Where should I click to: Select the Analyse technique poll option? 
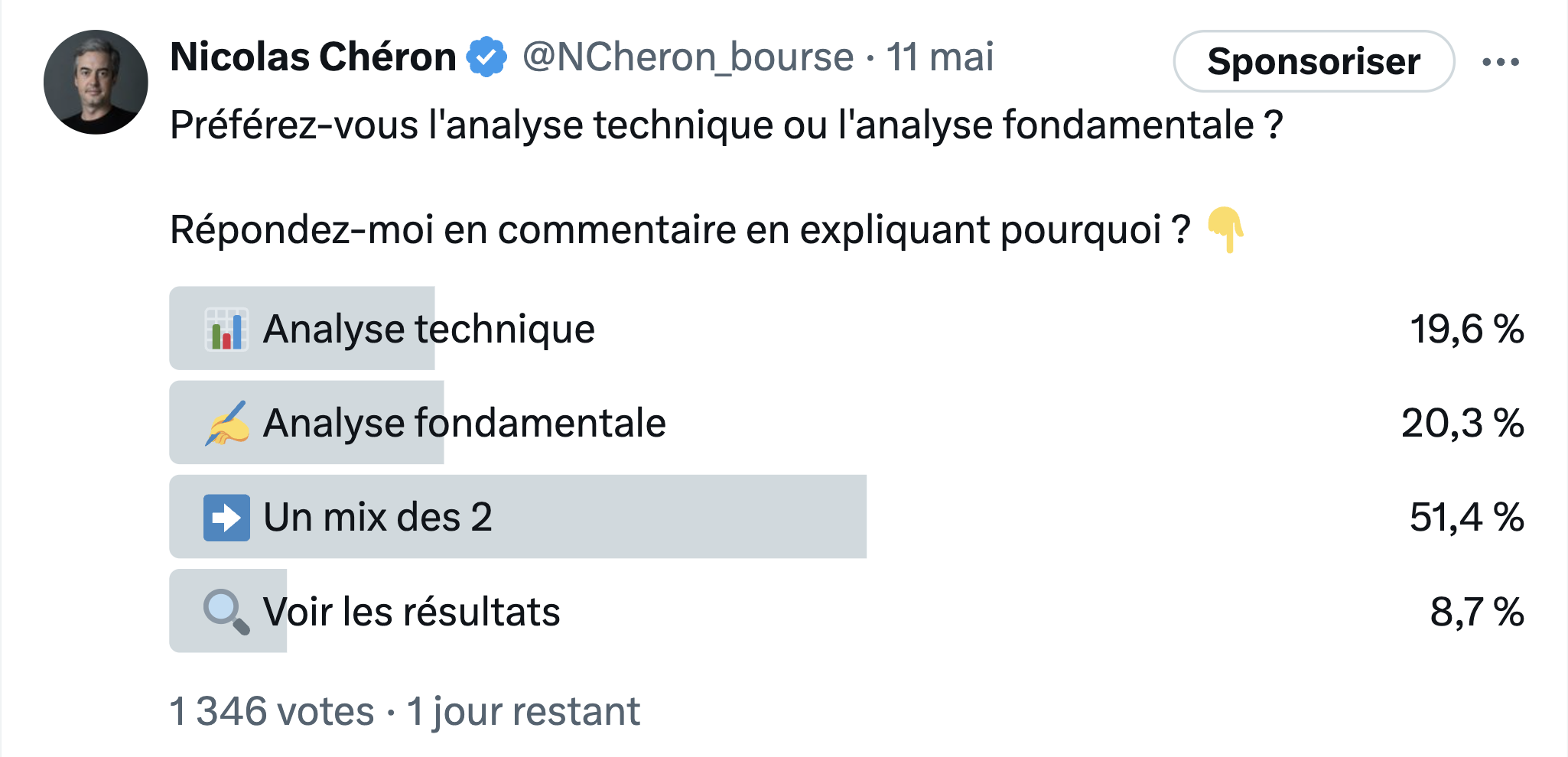(847, 329)
